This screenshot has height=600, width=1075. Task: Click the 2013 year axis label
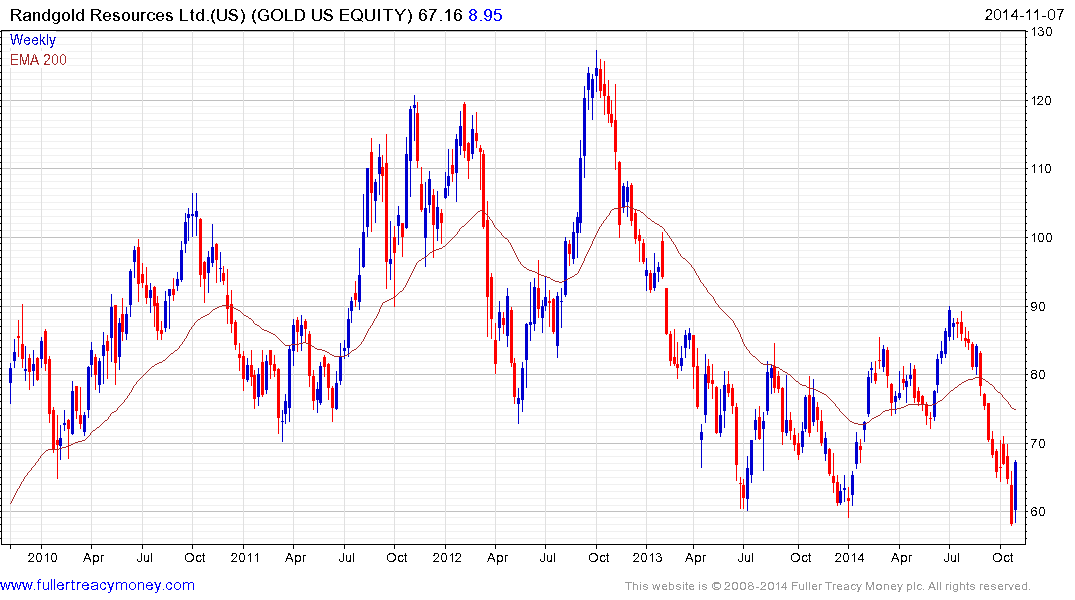648,557
